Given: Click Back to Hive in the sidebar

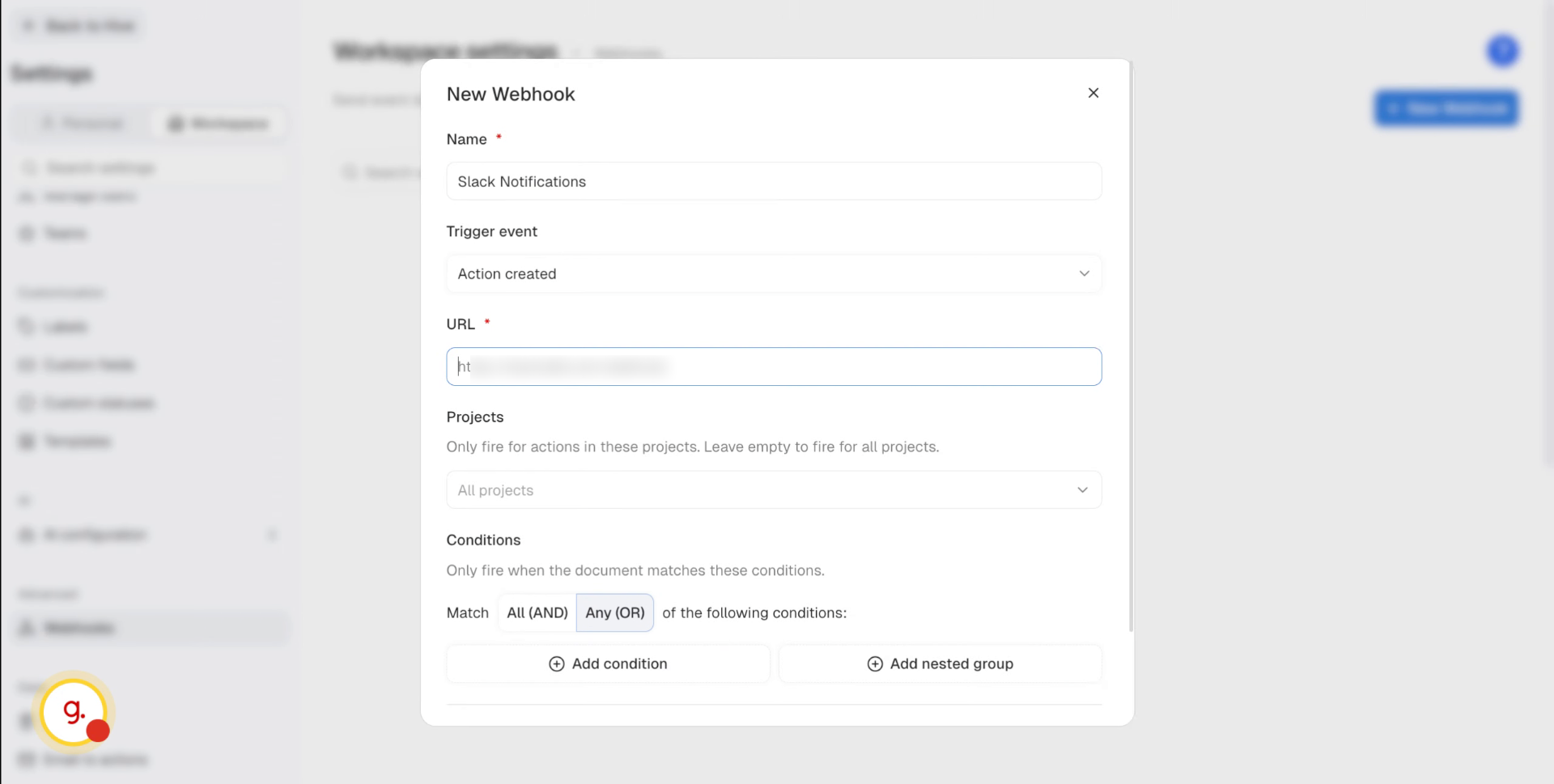Looking at the screenshot, I should 79,26.
